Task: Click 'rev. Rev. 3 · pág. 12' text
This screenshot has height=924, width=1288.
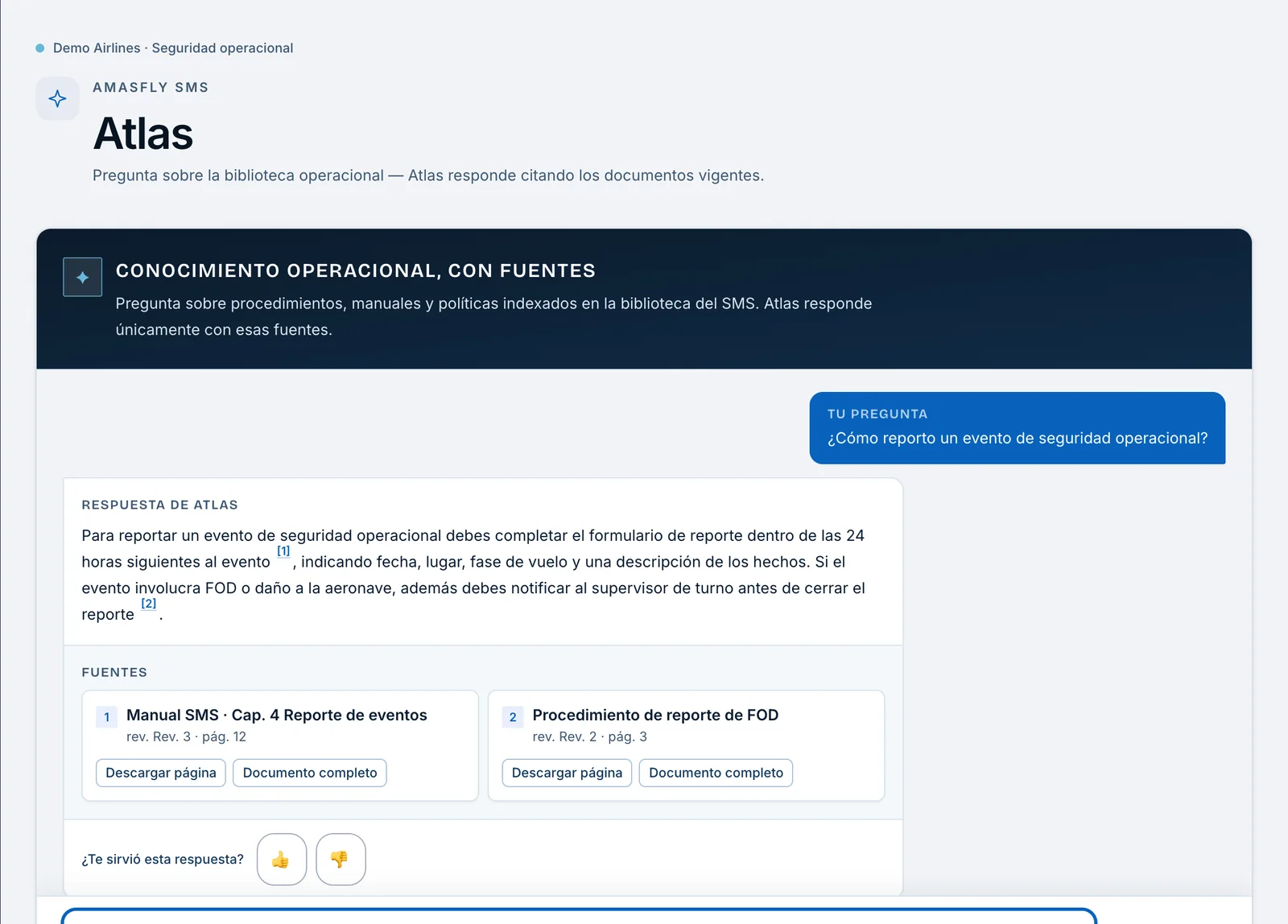Action: tap(186, 736)
